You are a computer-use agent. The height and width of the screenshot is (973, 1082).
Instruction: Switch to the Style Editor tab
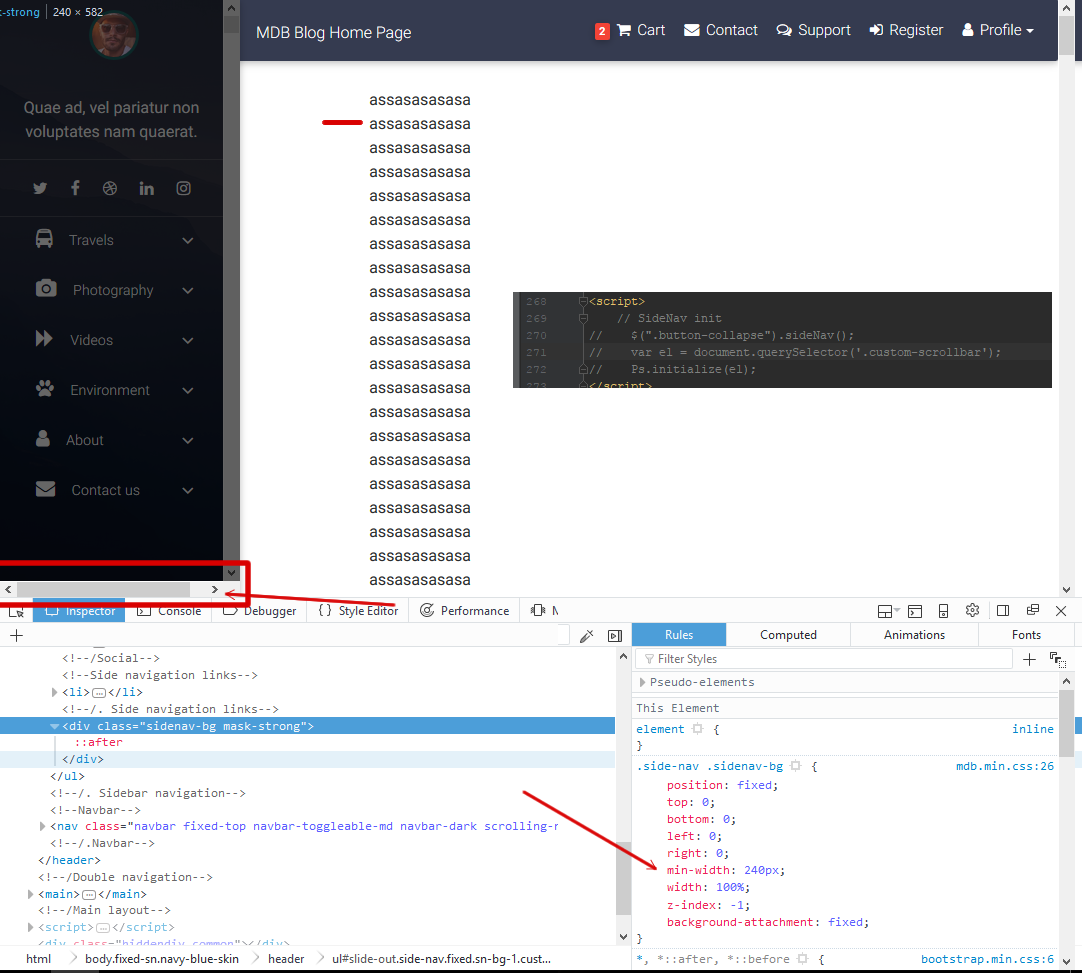coord(358,611)
